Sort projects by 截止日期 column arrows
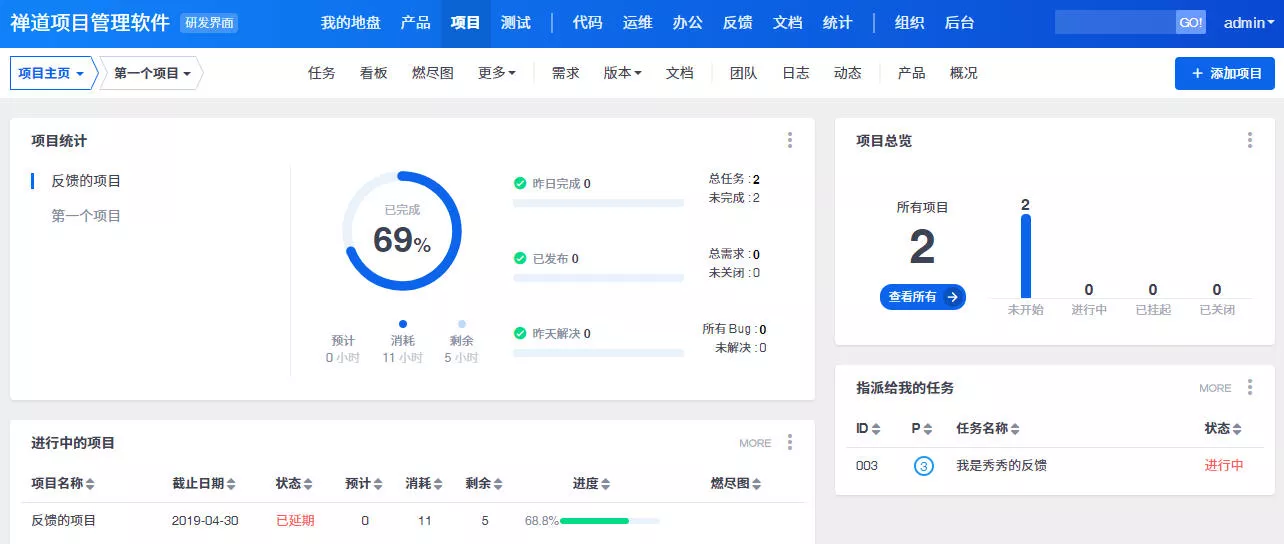The width and height of the screenshot is (1284, 544). [231, 484]
